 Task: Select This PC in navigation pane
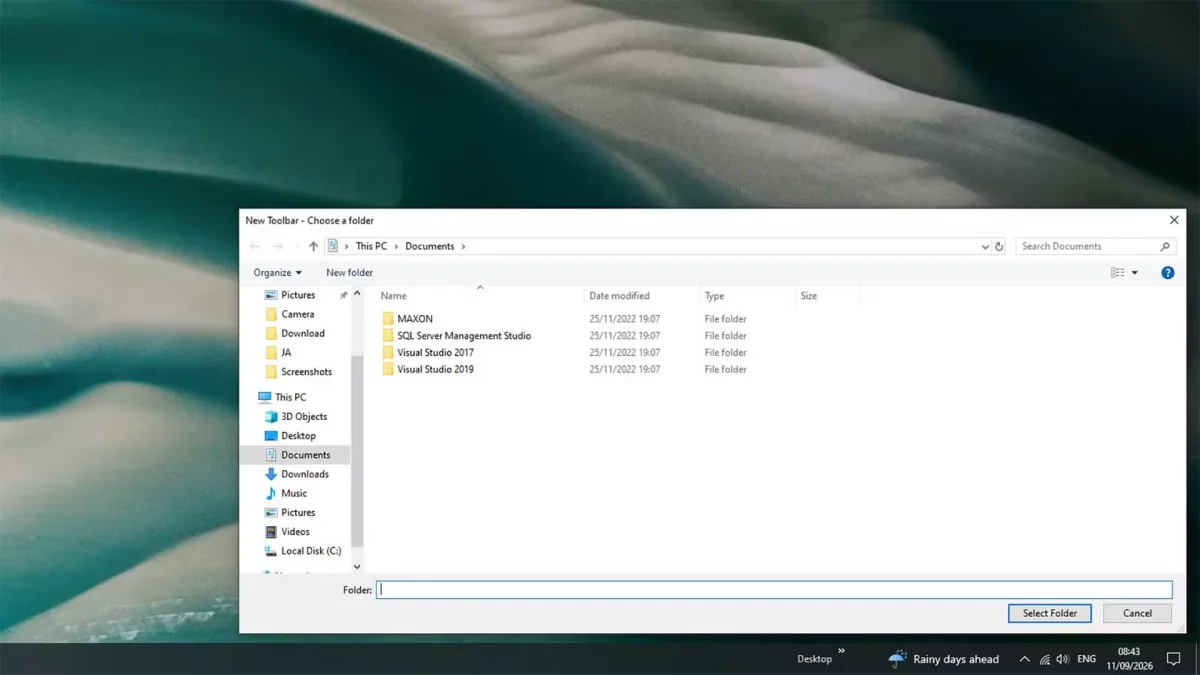click(290, 397)
